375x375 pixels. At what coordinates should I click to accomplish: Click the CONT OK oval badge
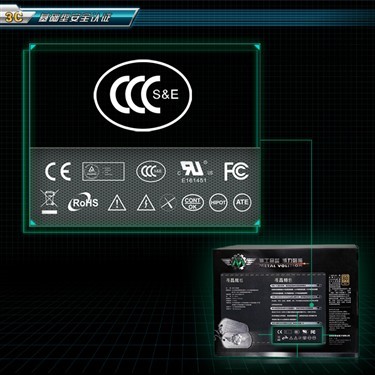(x=192, y=202)
